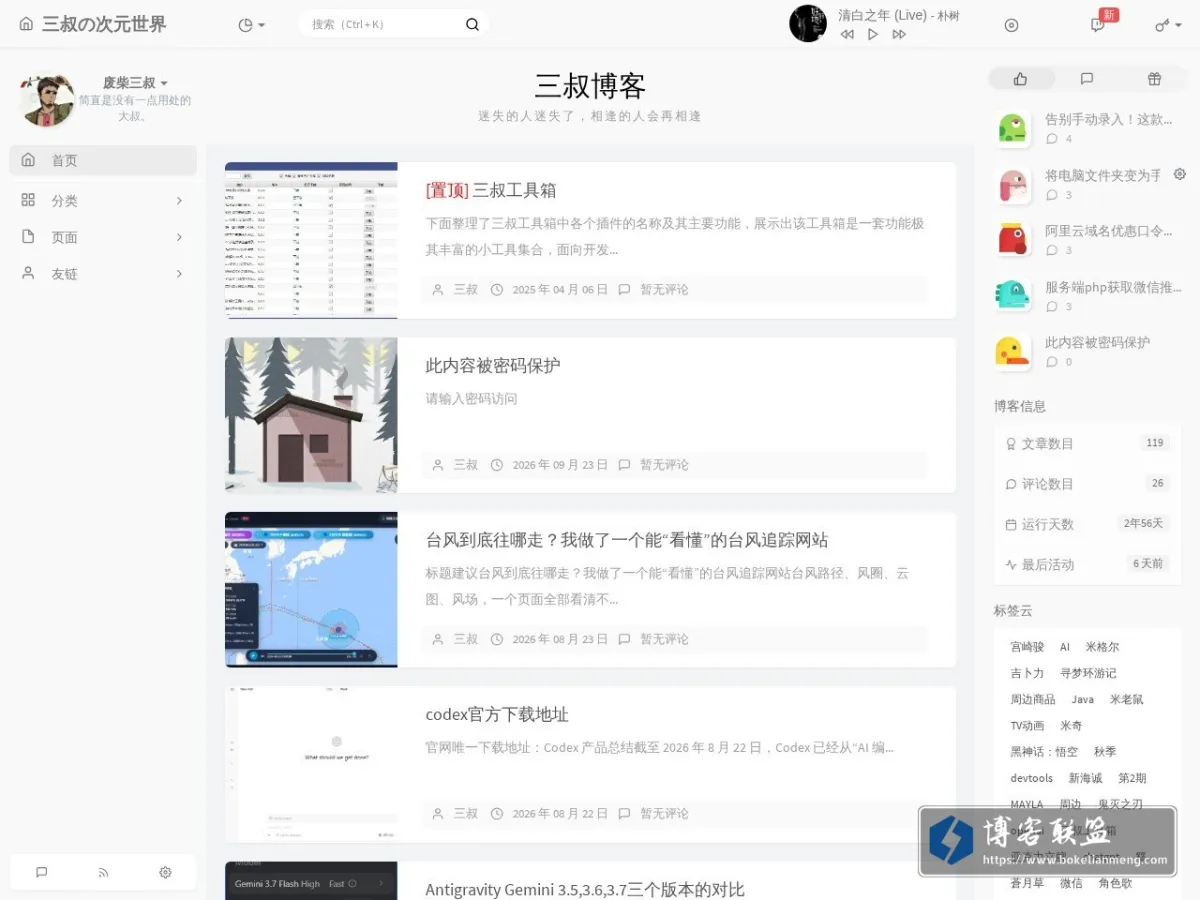Expand the 分类 sidebar menu
This screenshot has width=1200, height=900.
103,200
